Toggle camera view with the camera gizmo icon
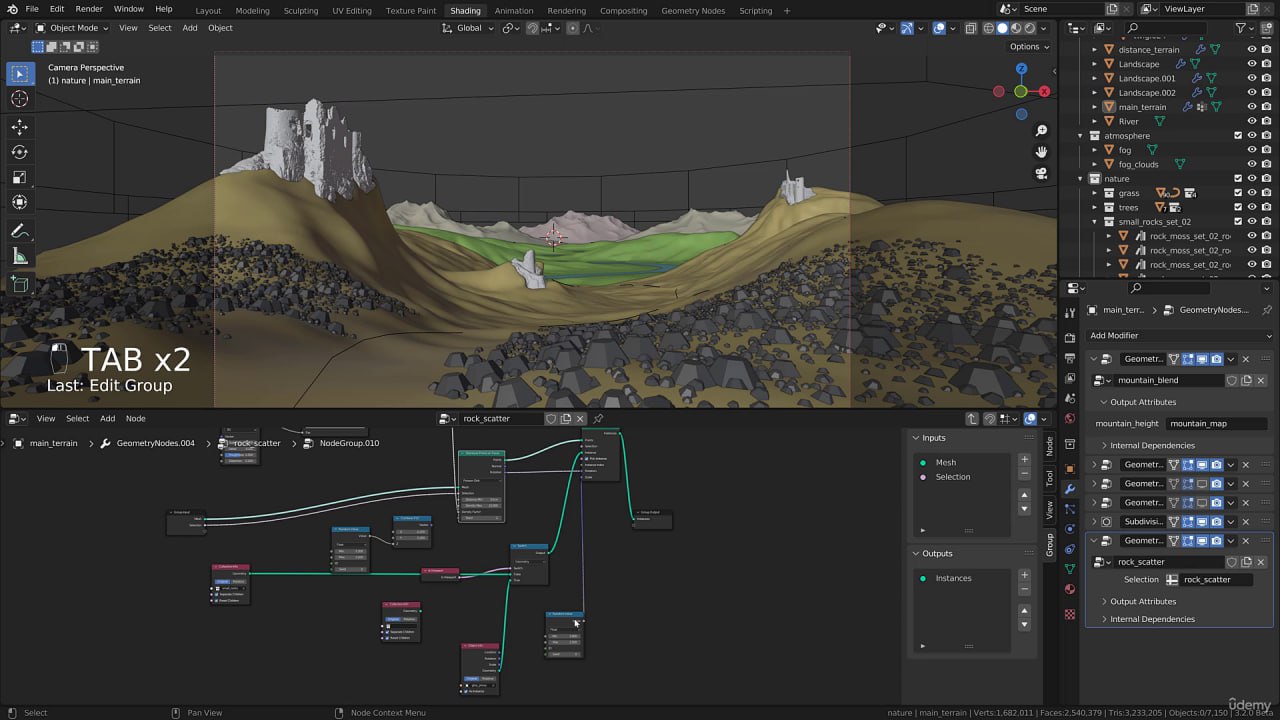1280x720 pixels. tap(1041, 173)
